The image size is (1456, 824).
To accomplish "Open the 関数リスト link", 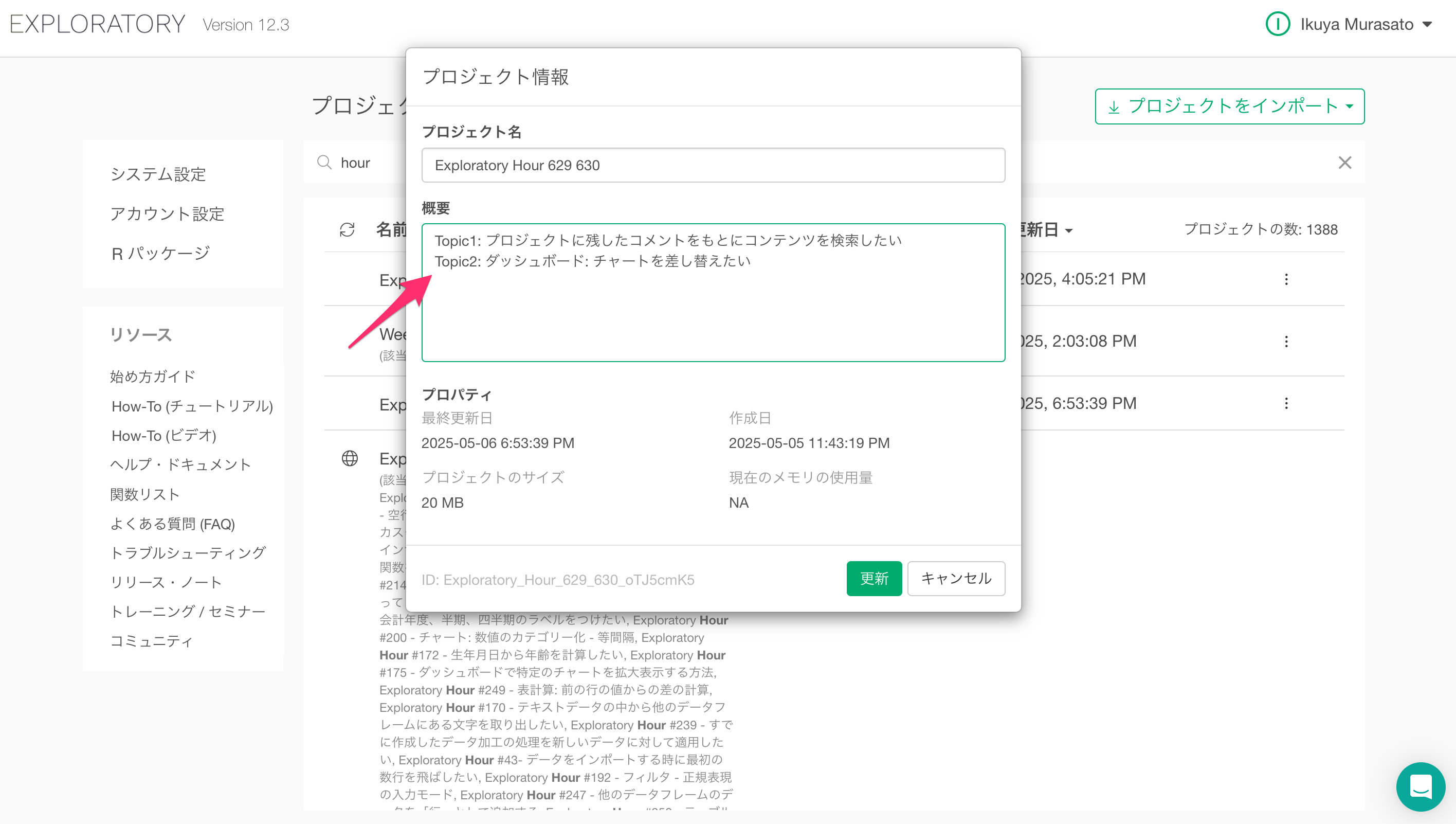I will coord(145,494).
